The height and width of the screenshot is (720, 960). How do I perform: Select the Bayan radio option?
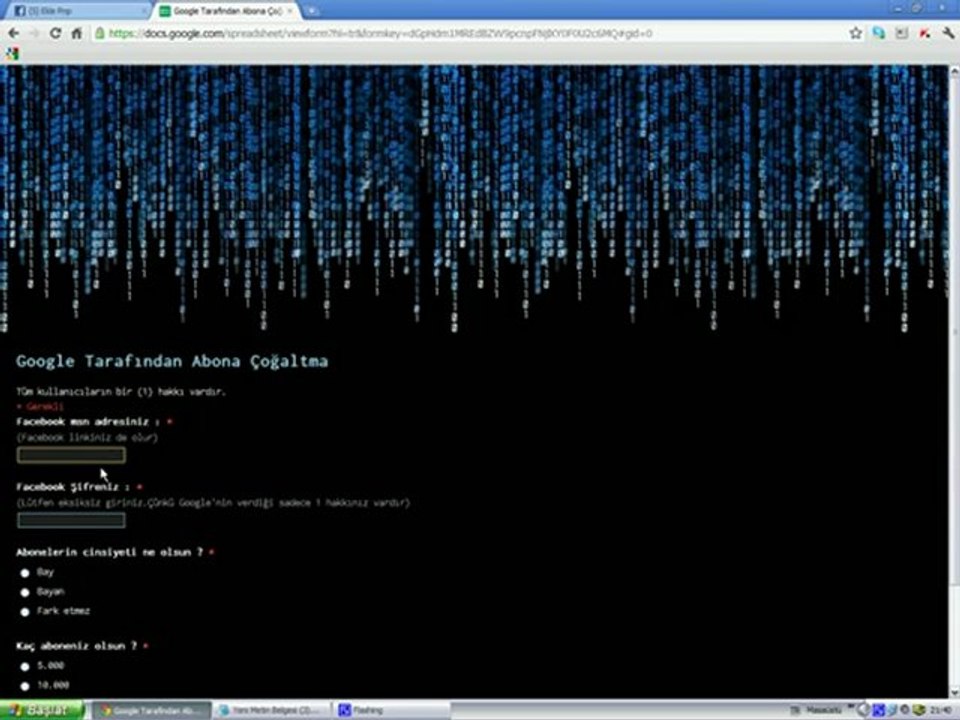click(24, 592)
